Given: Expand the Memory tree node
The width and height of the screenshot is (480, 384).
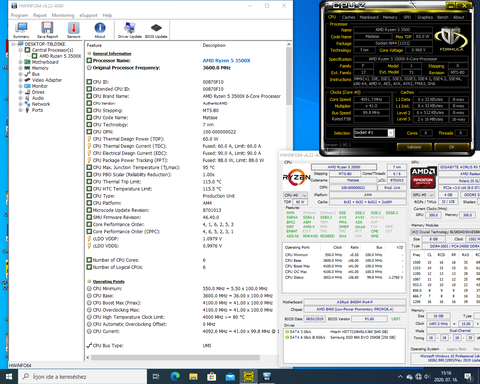Looking at the screenshot, I should click(x=20, y=68).
